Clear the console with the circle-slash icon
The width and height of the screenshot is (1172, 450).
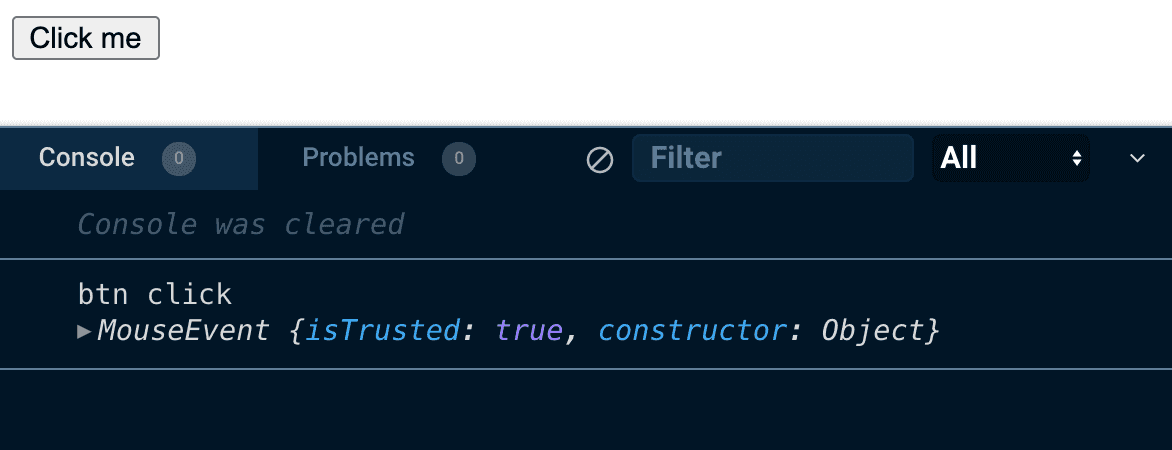point(600,159)
